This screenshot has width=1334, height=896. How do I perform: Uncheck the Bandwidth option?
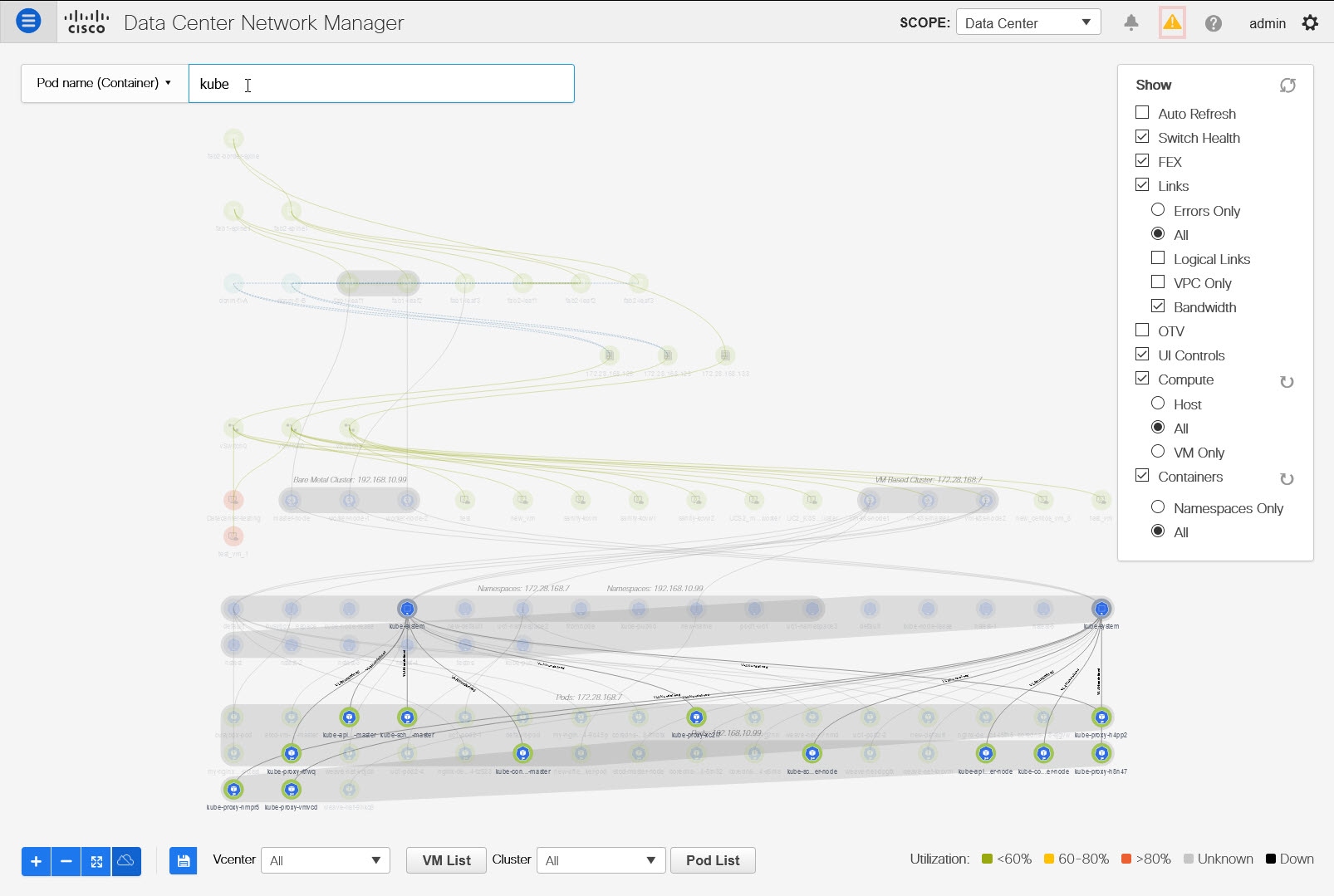point(1158,306)
